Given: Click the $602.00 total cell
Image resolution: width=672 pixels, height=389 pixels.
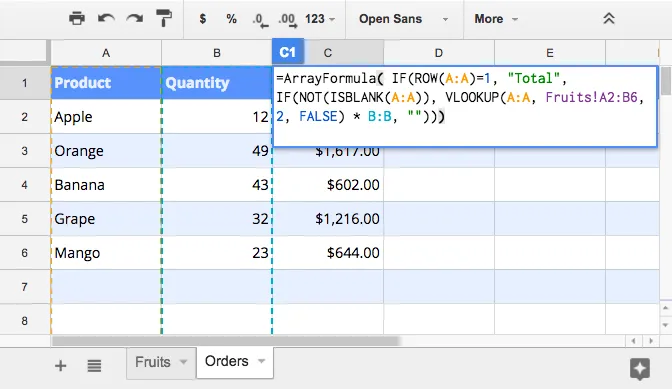Looking at the screenshot, I should (328, 185).
